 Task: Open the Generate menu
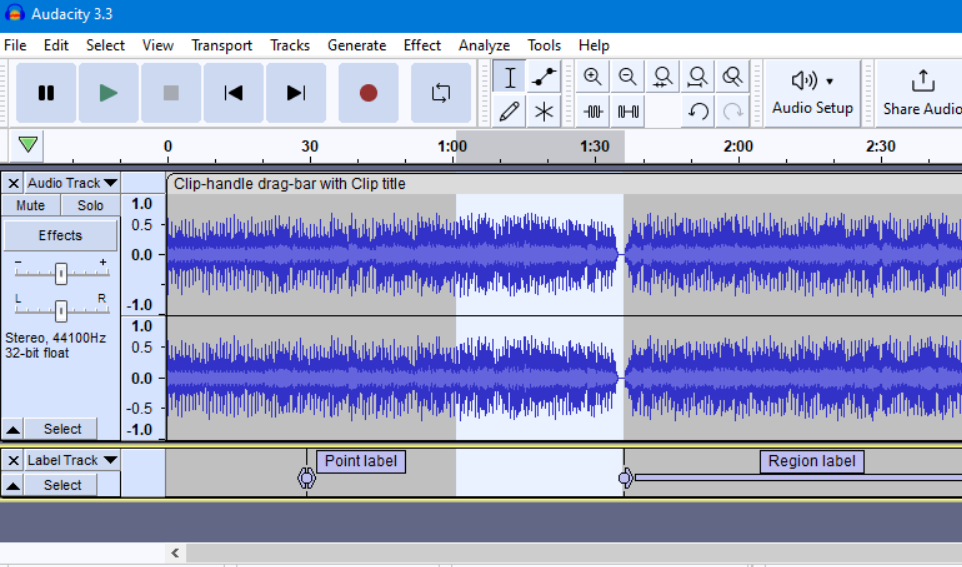tap(356, 45)
